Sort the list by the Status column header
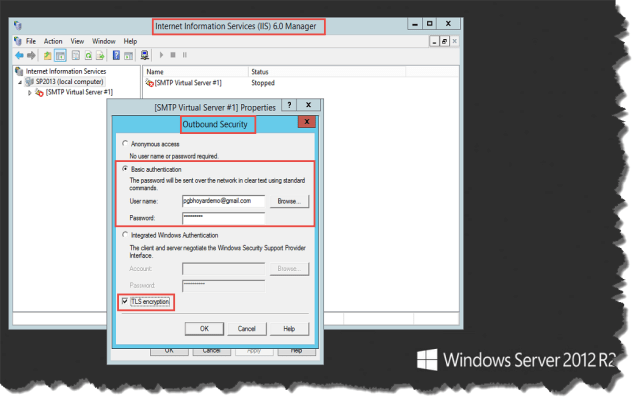640x405 pixels. 260,72
